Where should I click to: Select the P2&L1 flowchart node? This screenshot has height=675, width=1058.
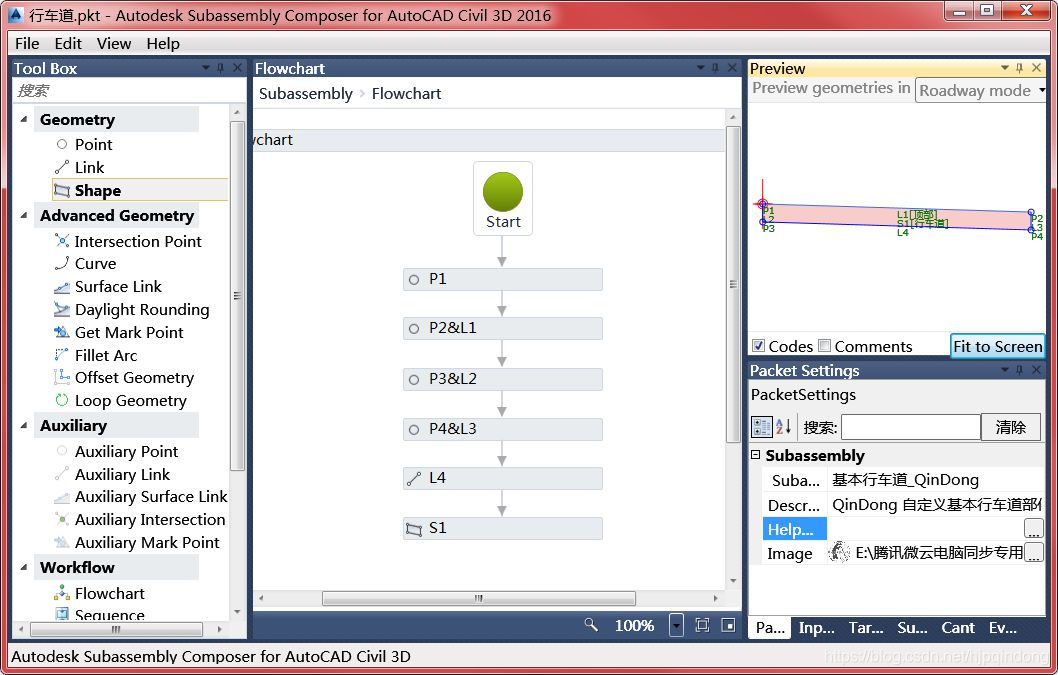point(503,328)
